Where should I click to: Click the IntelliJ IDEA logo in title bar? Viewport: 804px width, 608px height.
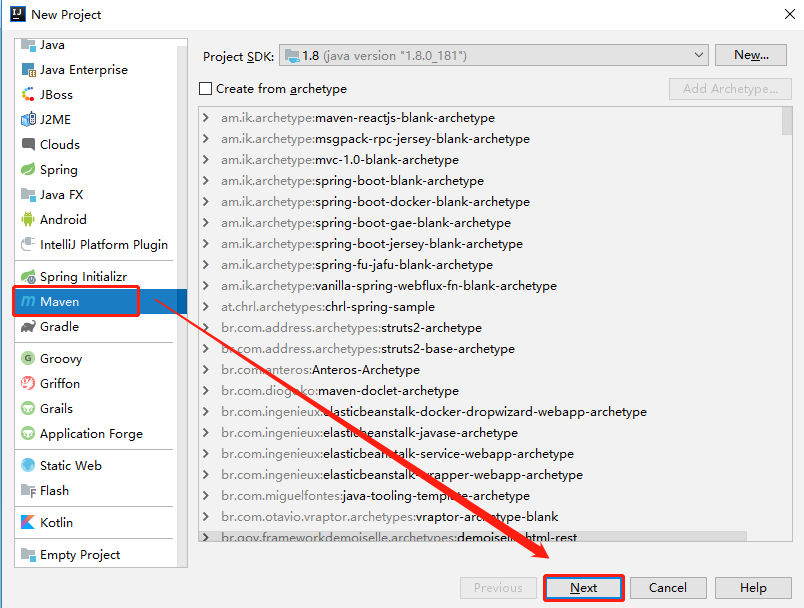(x=18, y=14)
